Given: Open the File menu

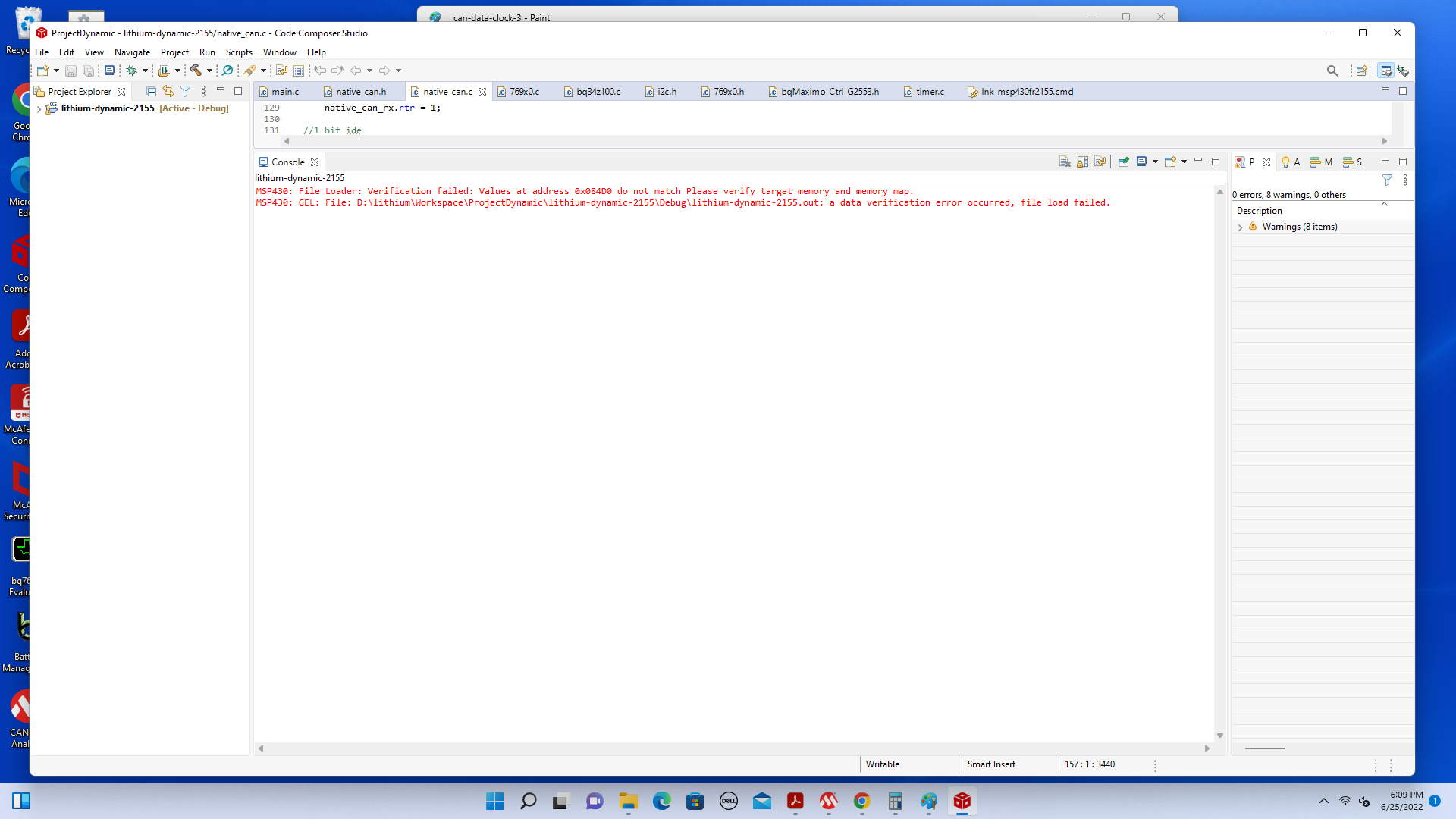Looking at the screenshot, I should [42, 52].
